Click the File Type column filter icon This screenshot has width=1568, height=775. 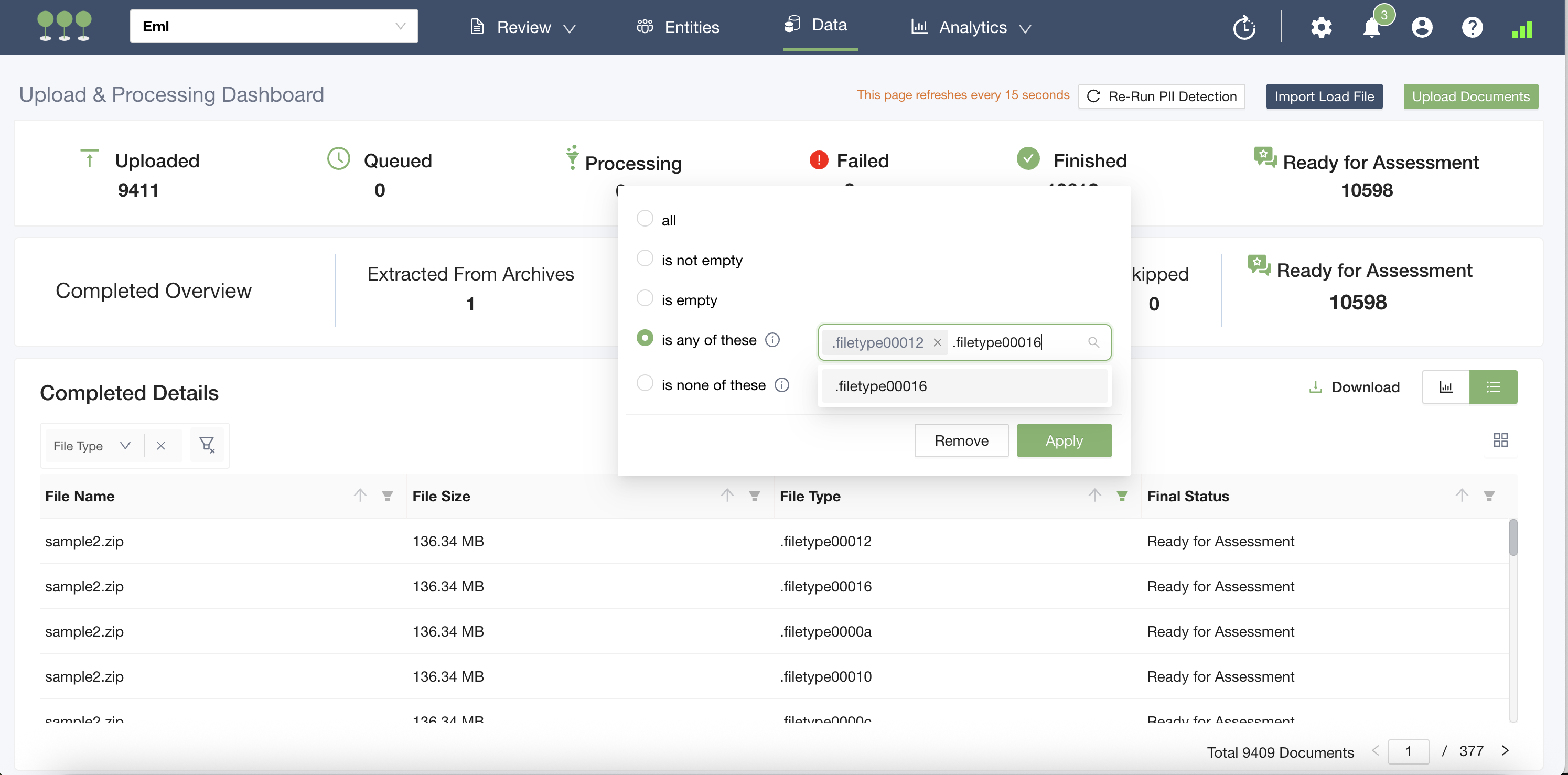click(1122, 496)
